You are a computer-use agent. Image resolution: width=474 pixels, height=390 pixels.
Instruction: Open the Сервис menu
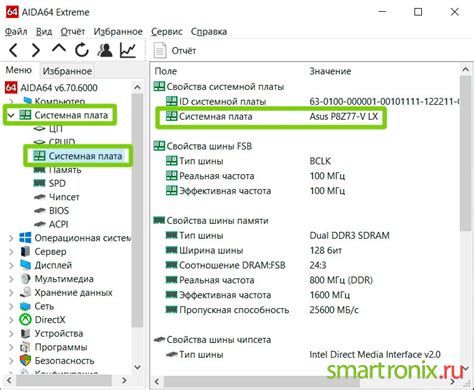[x=167, y=32]
